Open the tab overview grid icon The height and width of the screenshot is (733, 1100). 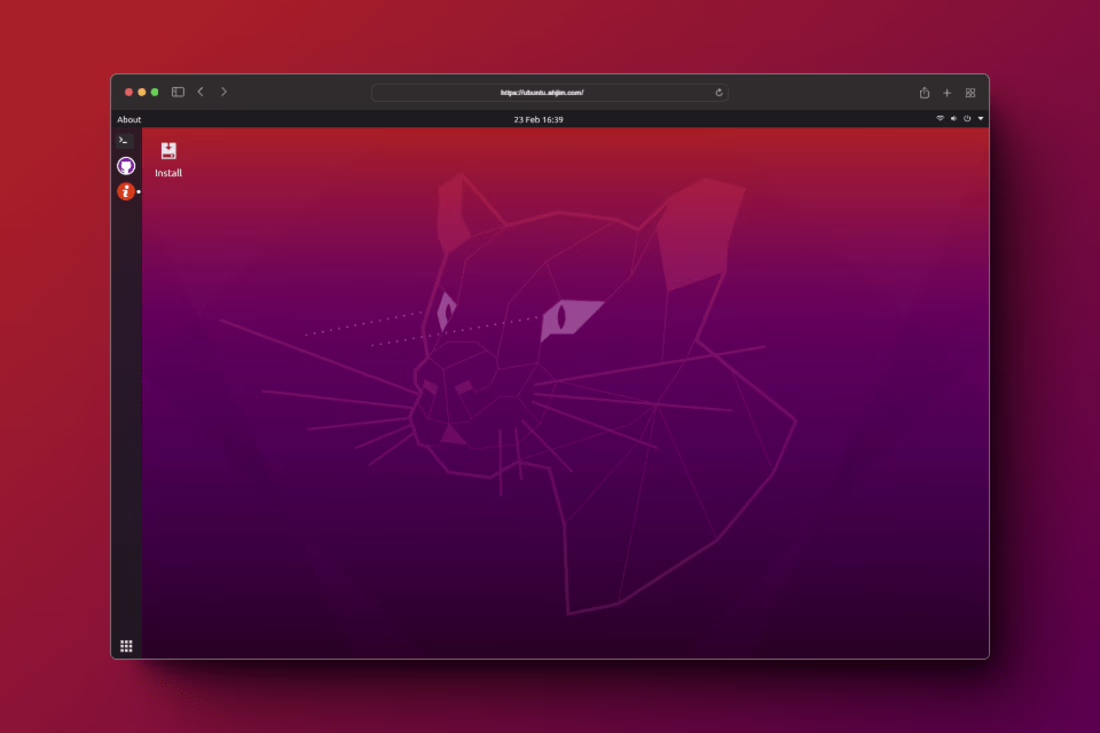(x=970, y=92)
